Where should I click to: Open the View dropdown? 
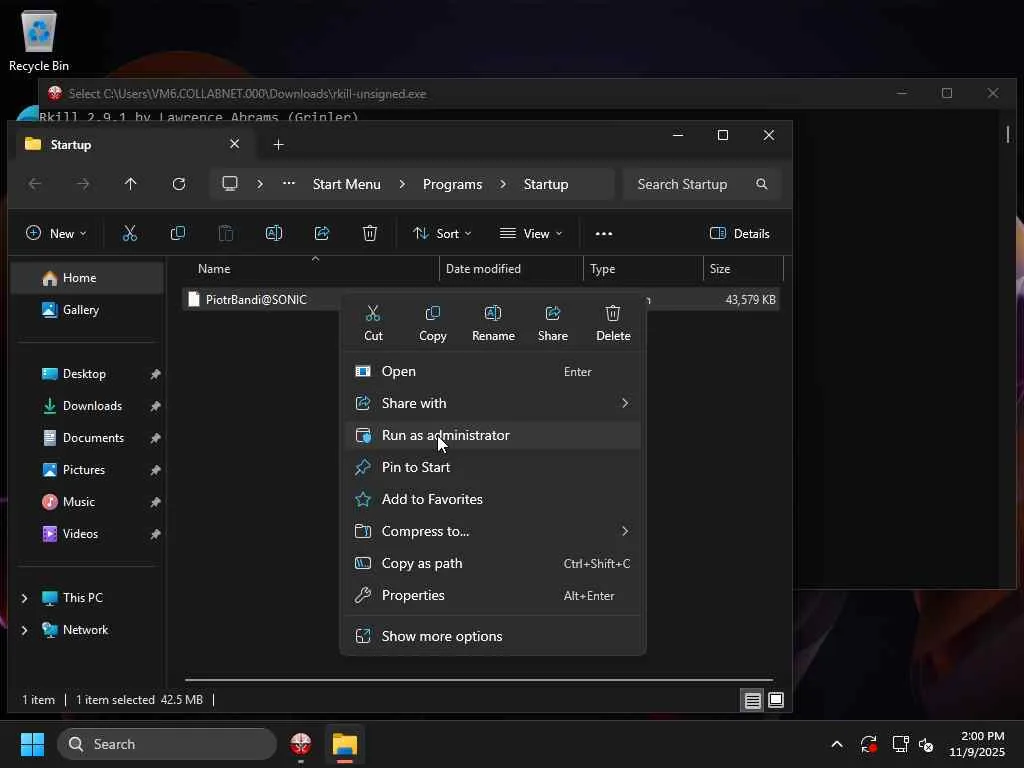click(x=531, y=233)
